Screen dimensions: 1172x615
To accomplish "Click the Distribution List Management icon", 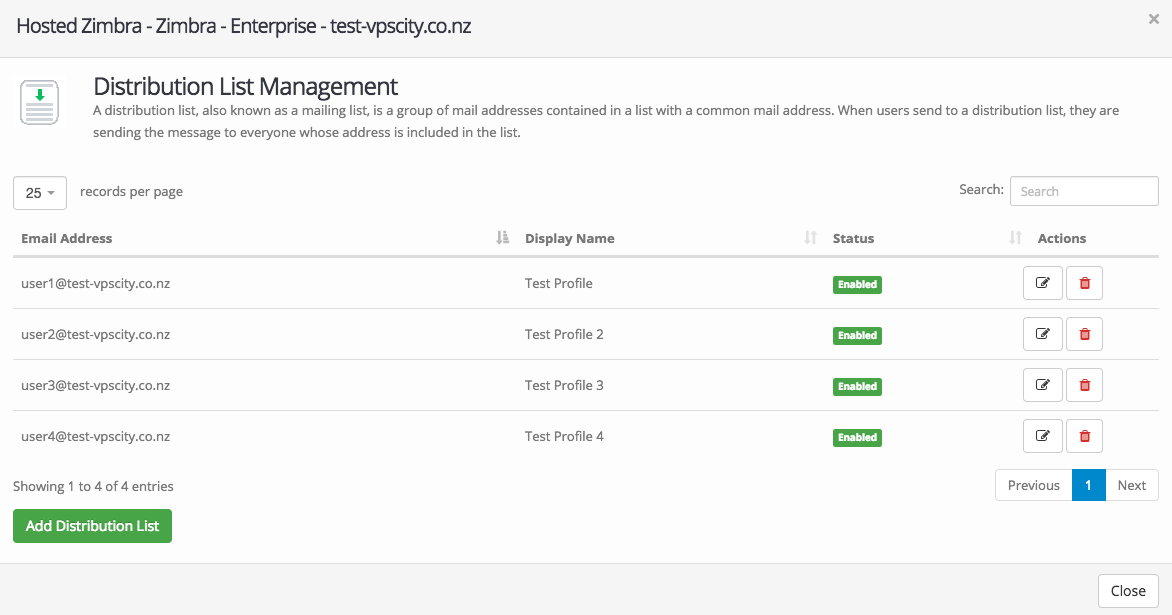I will (x=39, y=103).
